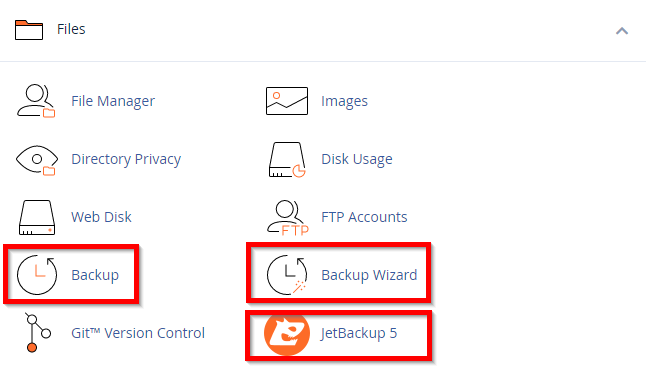Open the Directory Privacy link
This screenshot has height=369, width=646.
pyautogui.click(x=126, y=159)
